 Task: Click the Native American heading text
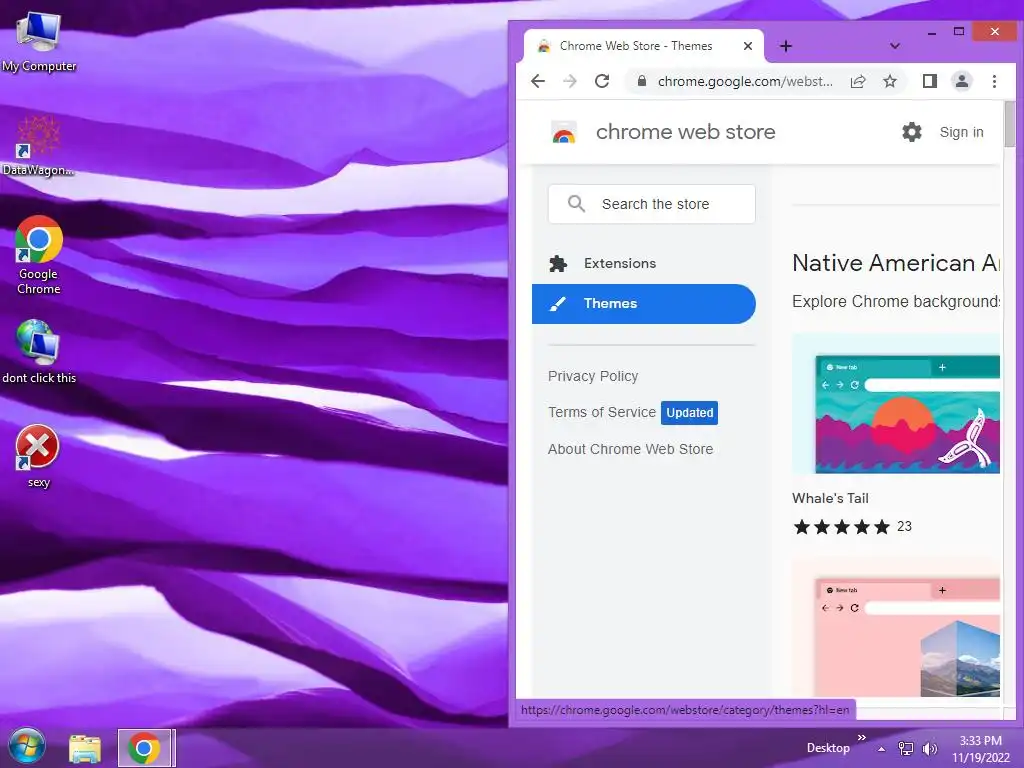(896, 263)
